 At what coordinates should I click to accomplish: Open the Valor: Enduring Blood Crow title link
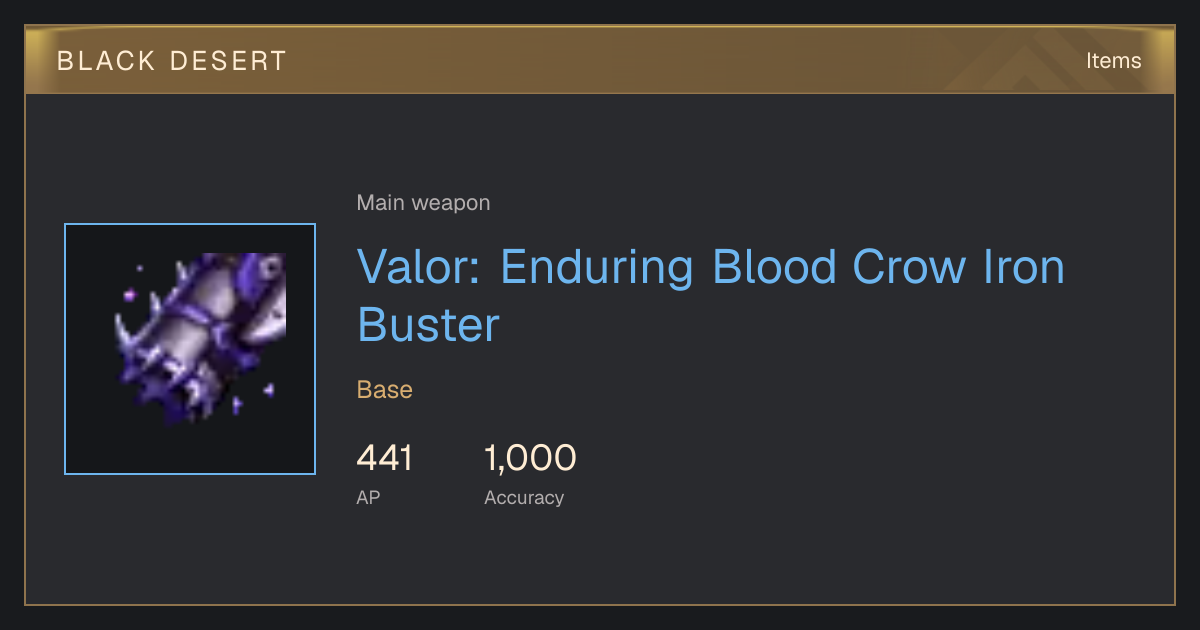point(711,296)
